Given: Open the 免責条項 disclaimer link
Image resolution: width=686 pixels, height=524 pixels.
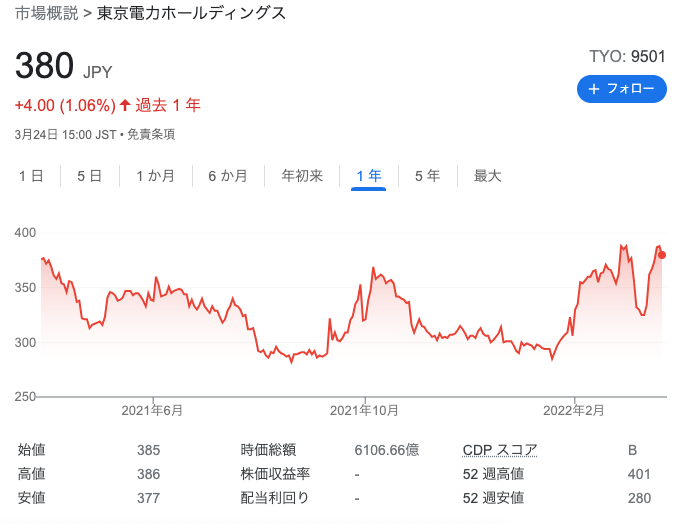Looking at the screenshot, I should pos(151,134).
